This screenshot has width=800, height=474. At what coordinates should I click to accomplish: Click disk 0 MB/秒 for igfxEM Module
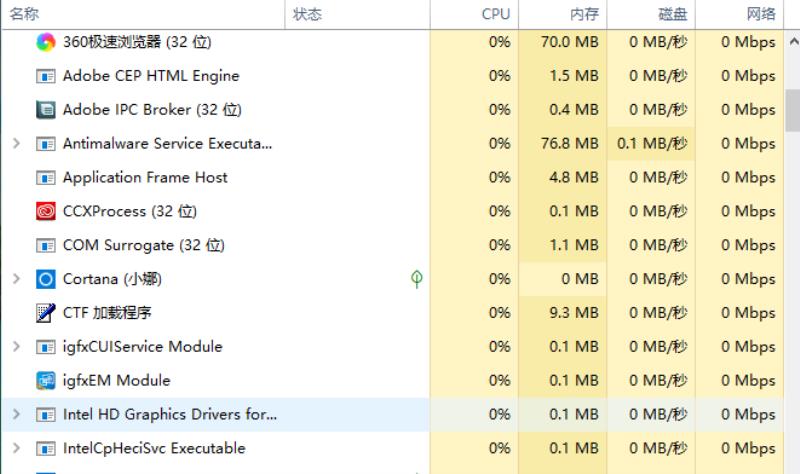click(658, 381)
